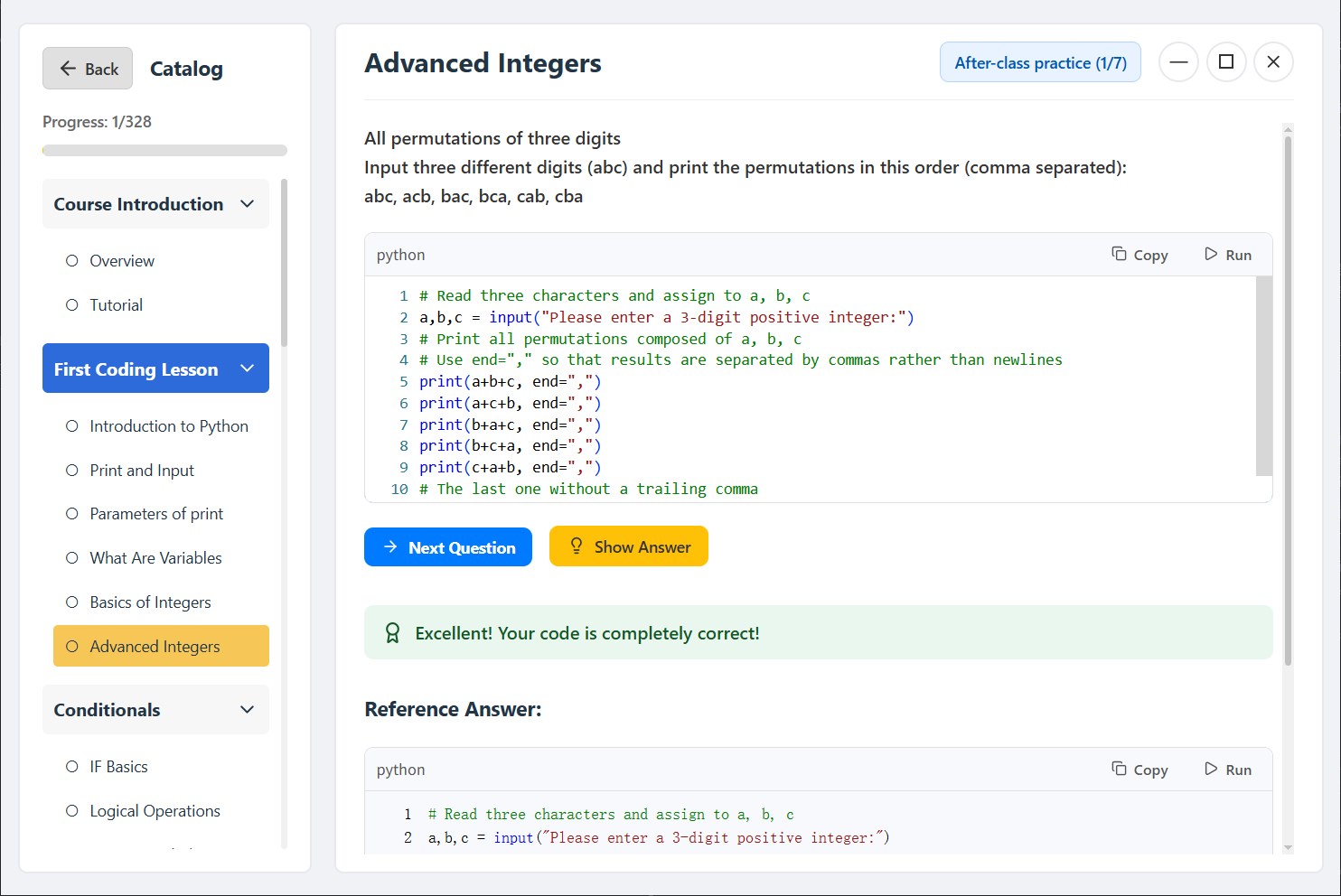Run the Reference Answer code

[1228, 769]
